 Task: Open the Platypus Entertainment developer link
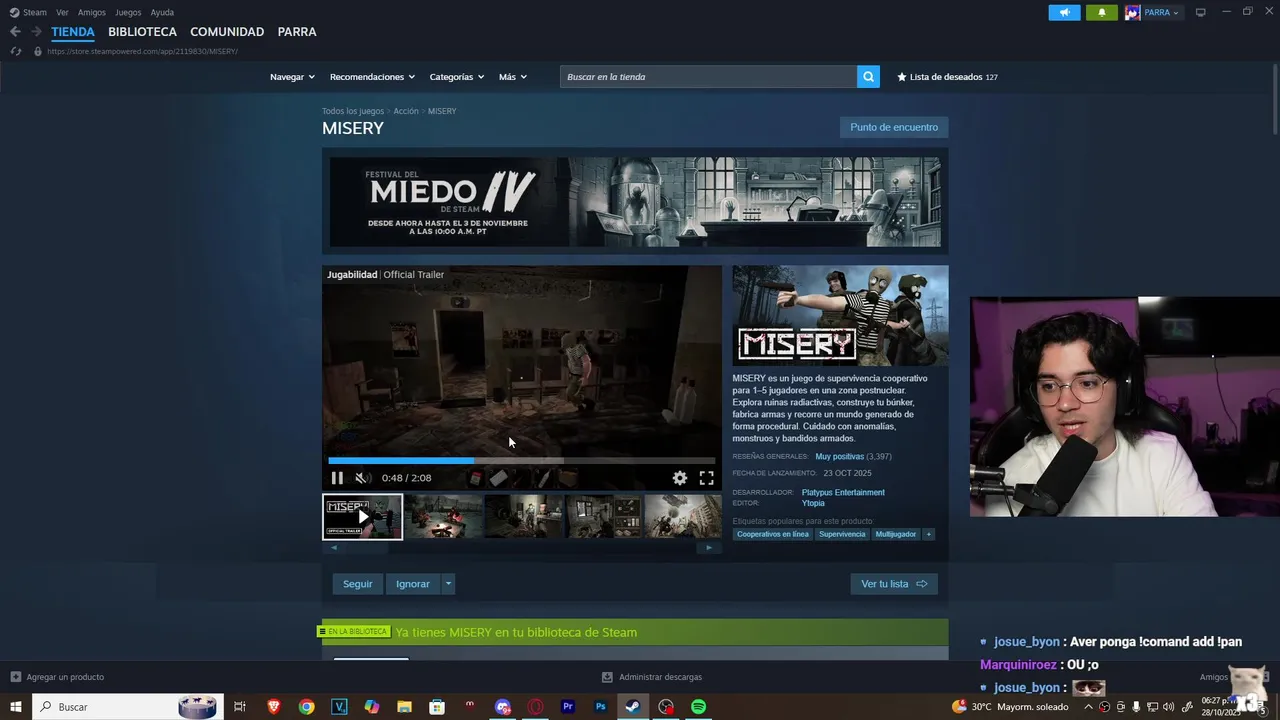pos(843,492)
